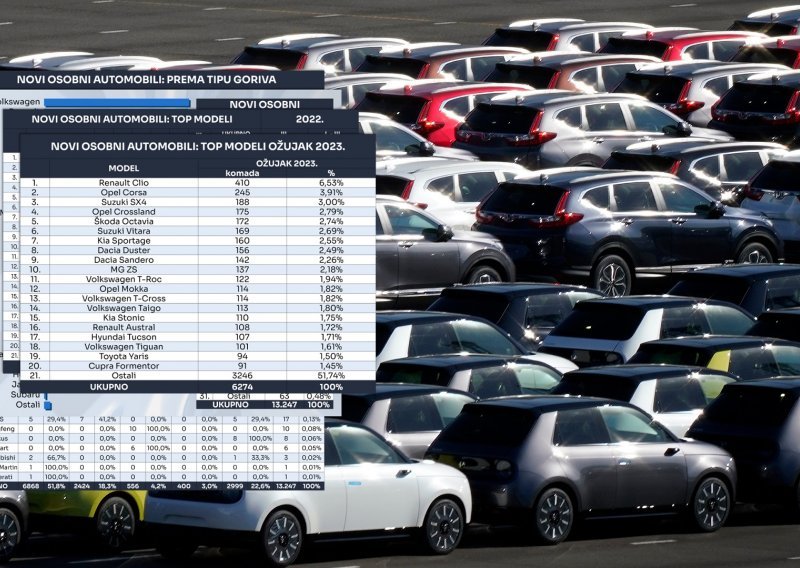Click the 3246 value in the Ostali row
The image size is (800, 568).
pyautogui.click(x=242, y=376)
